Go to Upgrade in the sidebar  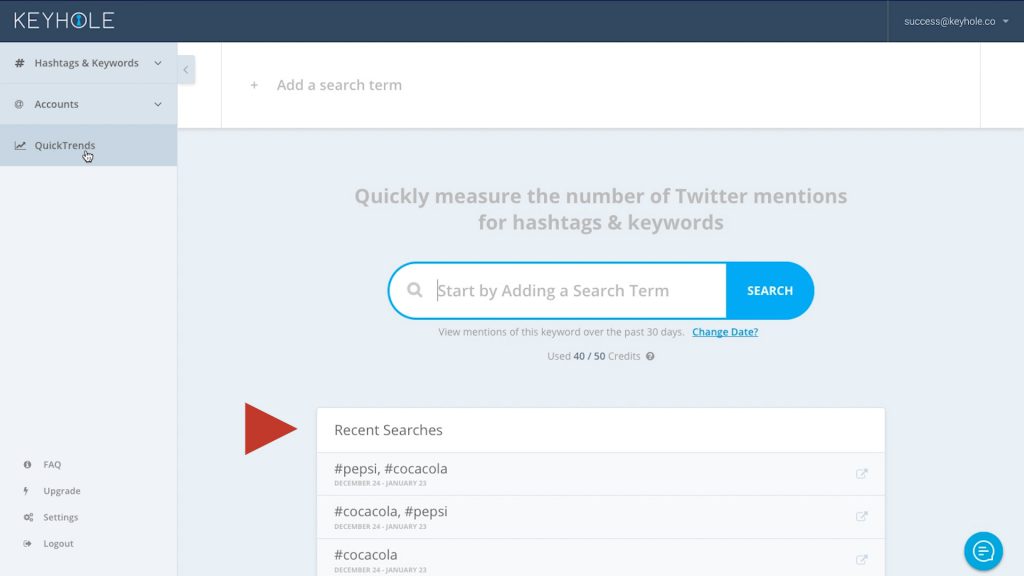[62, 491]
